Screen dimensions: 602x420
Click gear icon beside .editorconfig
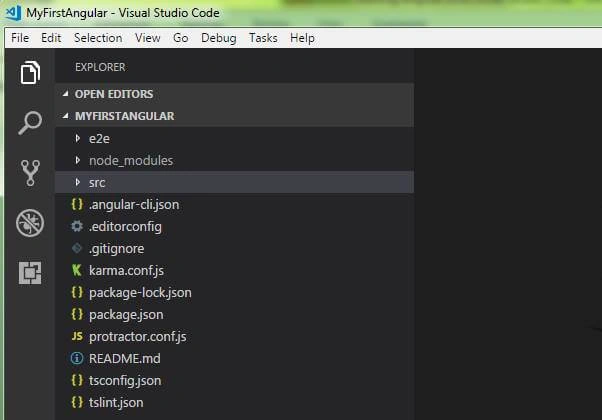(x=77, y=226)
